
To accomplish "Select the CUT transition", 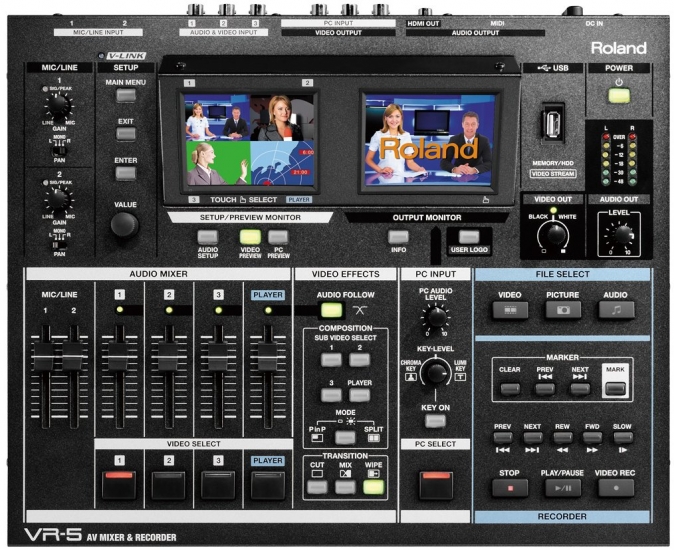I will coord(317,487).
